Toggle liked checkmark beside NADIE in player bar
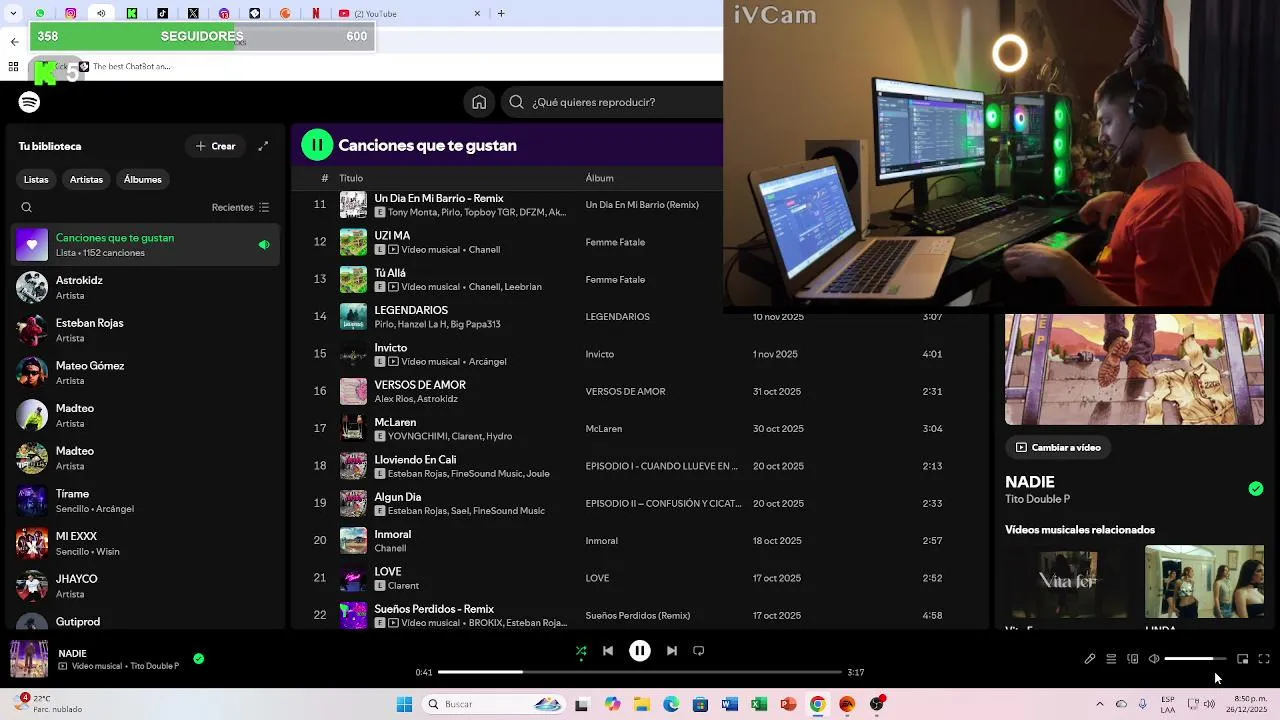Image resolution: width=1280 pixels, height=720 pixels. click(199, 658)
